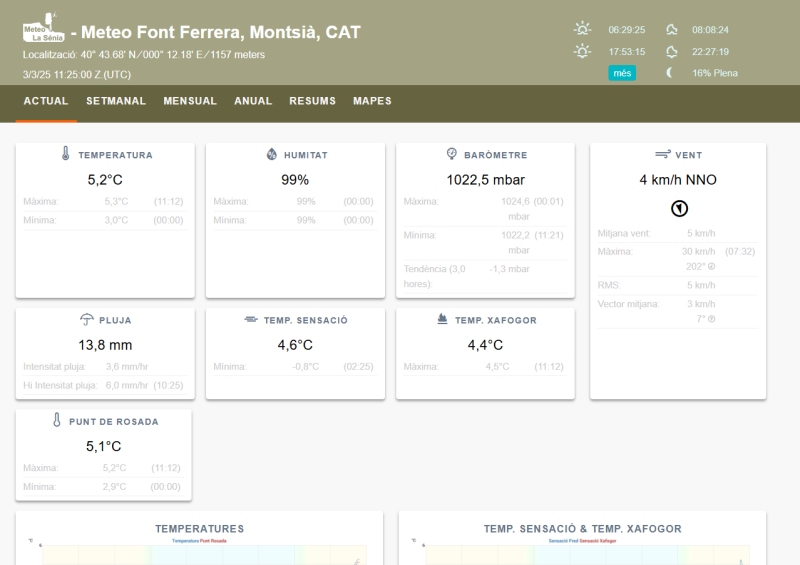Click the thermometer icon beside Punt de Rosada
Screen dimensions: 800x565
tap(57, 421)
